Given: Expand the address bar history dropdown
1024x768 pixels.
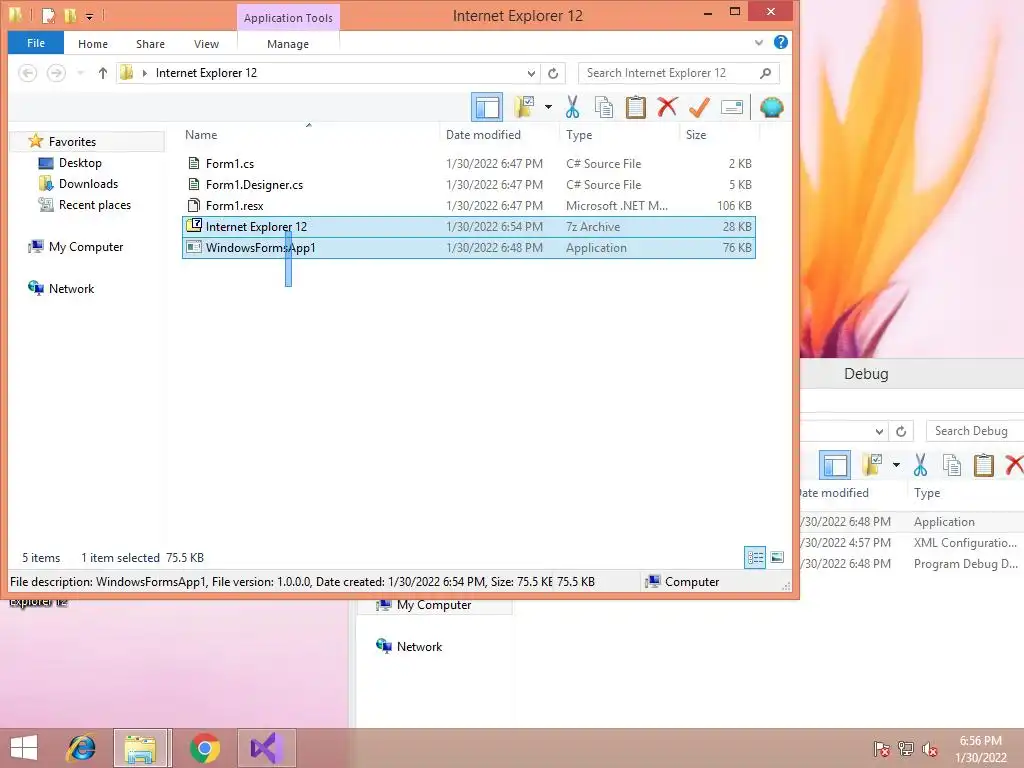Looking at the screenshot, I should (x=532, y=73).
